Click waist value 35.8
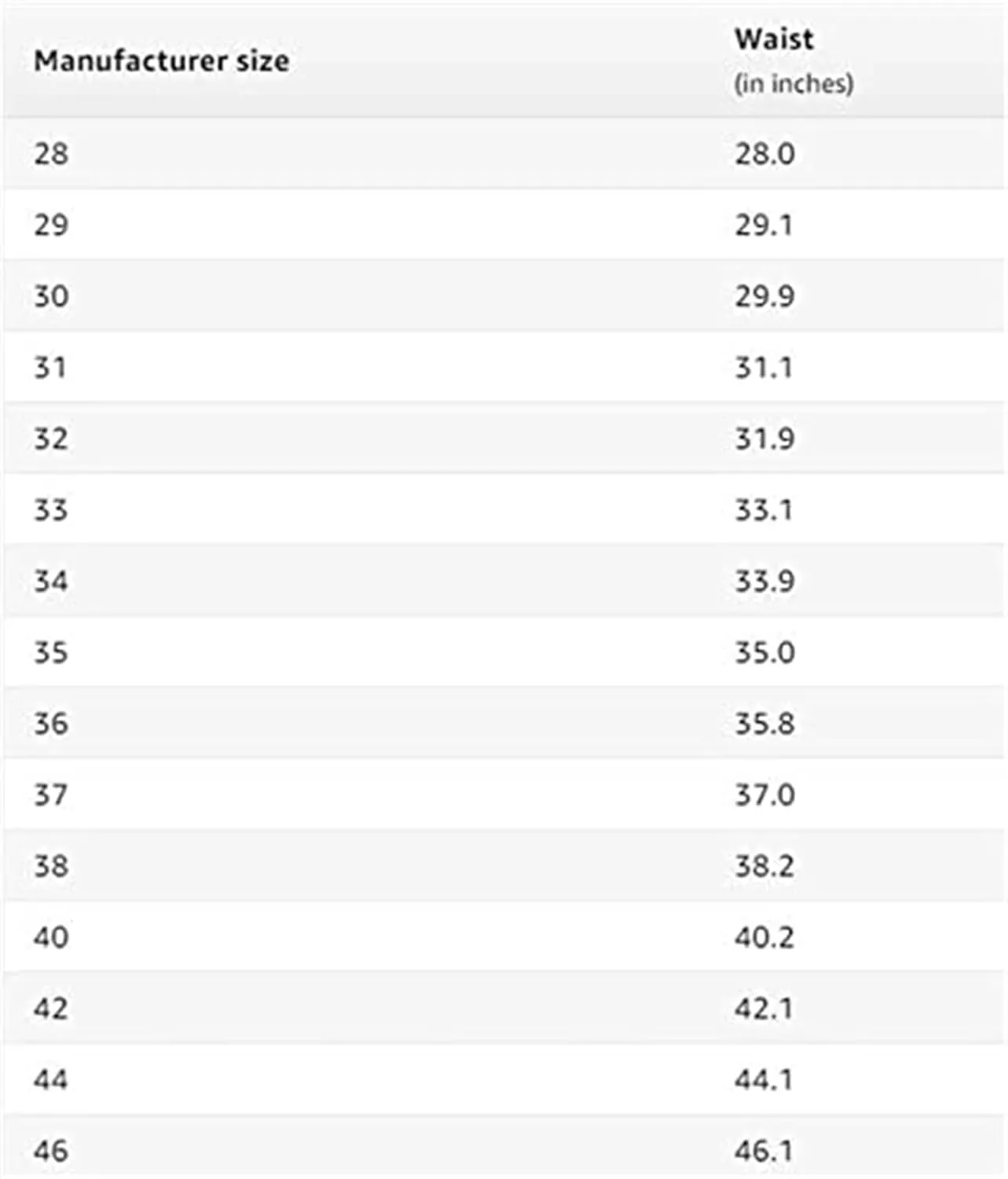The width and height of the screenshot is (1008, 1179). coord(764,724)
